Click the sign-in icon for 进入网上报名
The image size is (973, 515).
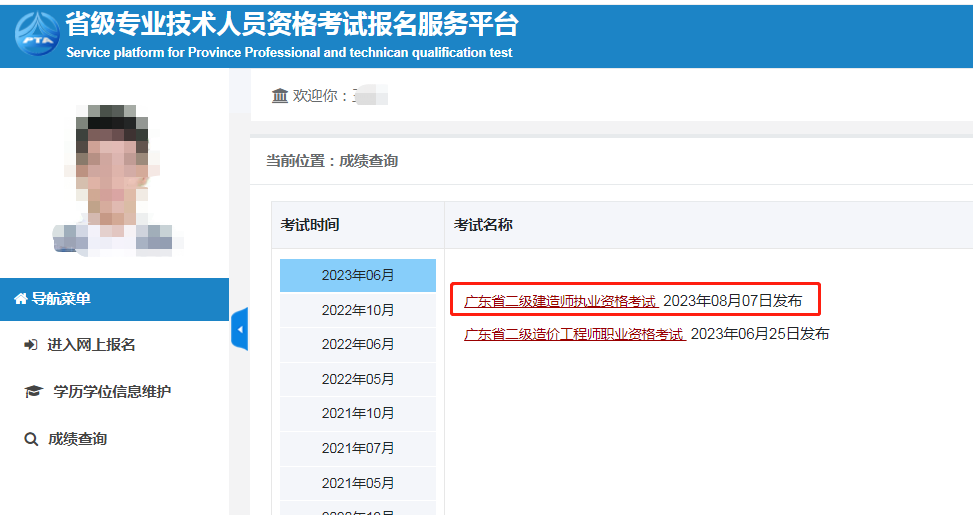(x=30, y=345)
